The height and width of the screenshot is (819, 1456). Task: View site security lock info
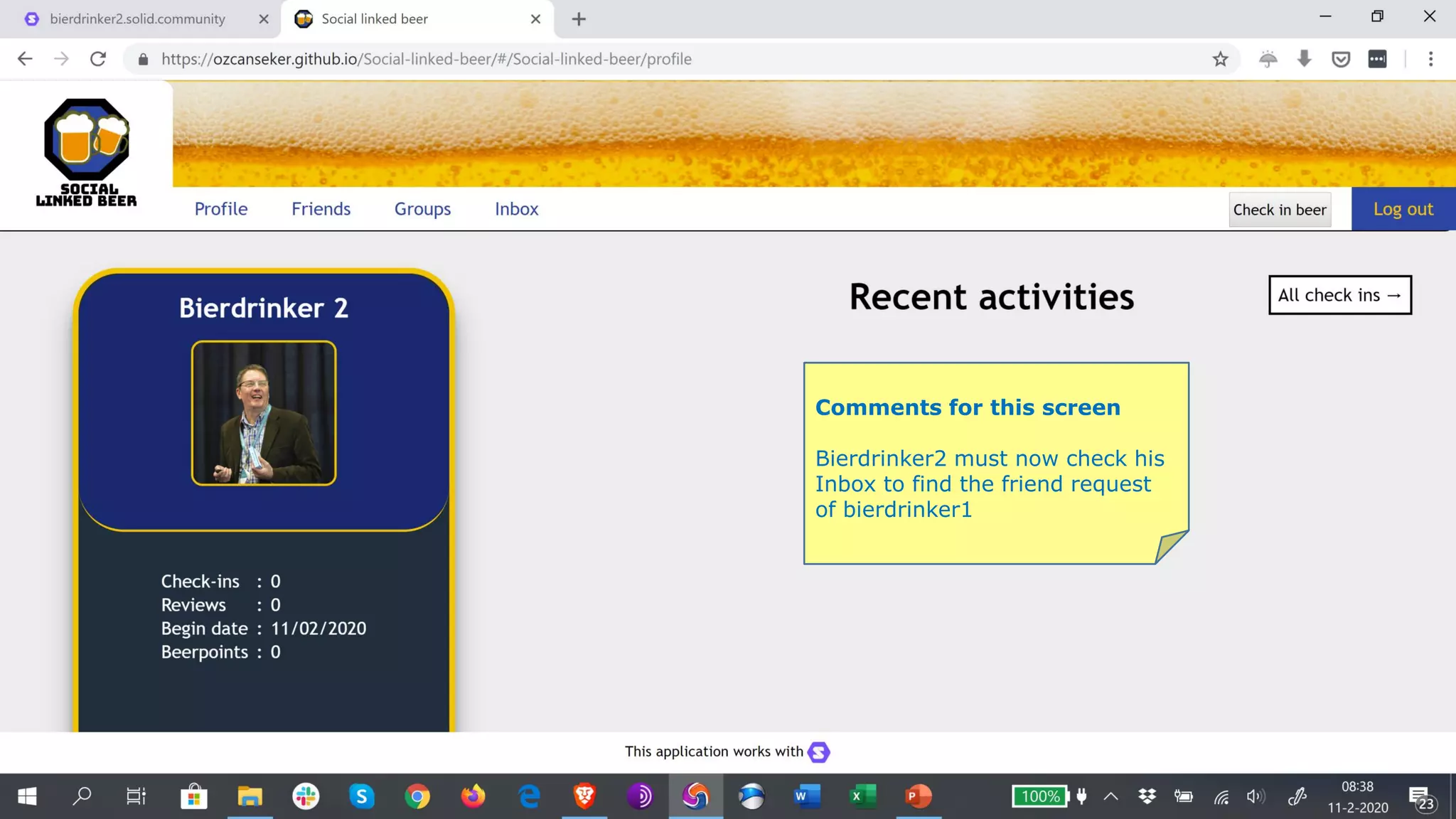(x=143, y=59)
